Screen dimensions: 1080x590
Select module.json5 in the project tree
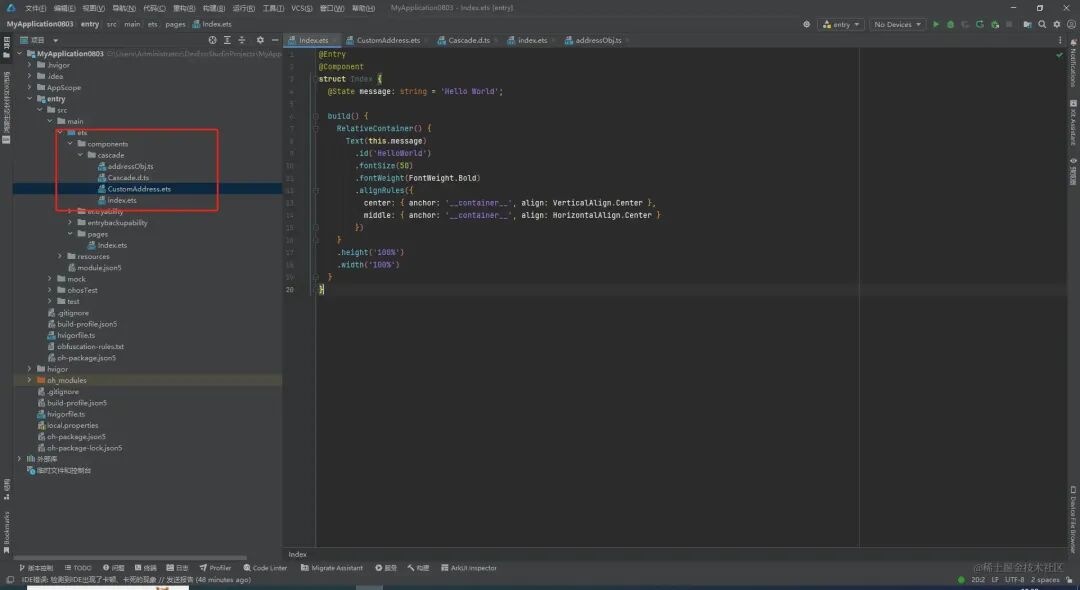coord(99,267)
